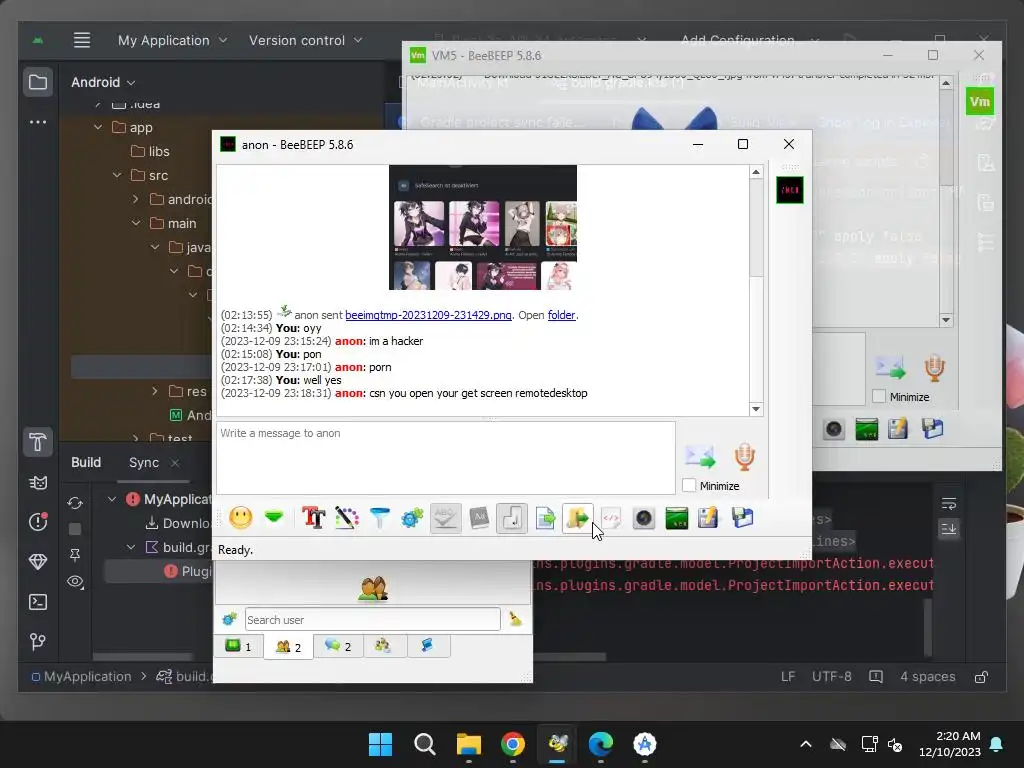Open the Version control dropdown

(305, 40)
